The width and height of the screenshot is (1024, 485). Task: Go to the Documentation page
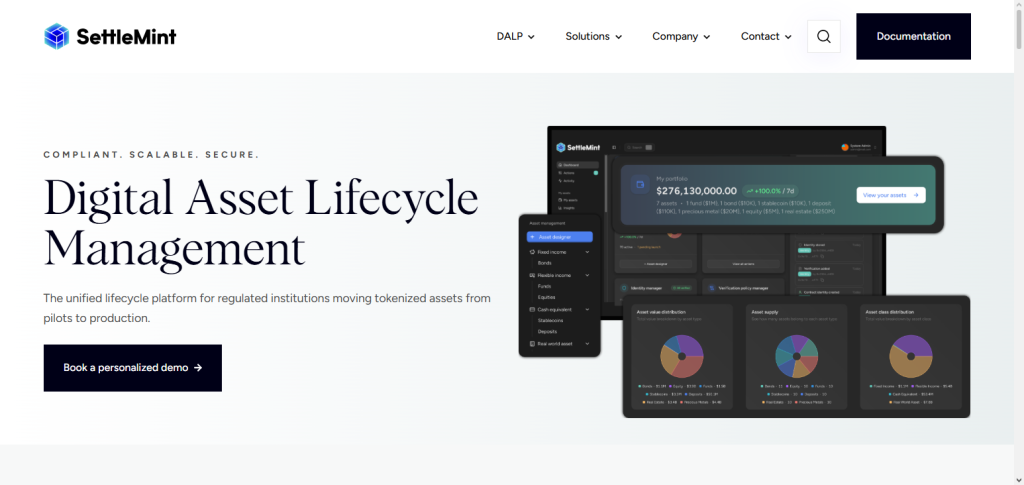913,37
